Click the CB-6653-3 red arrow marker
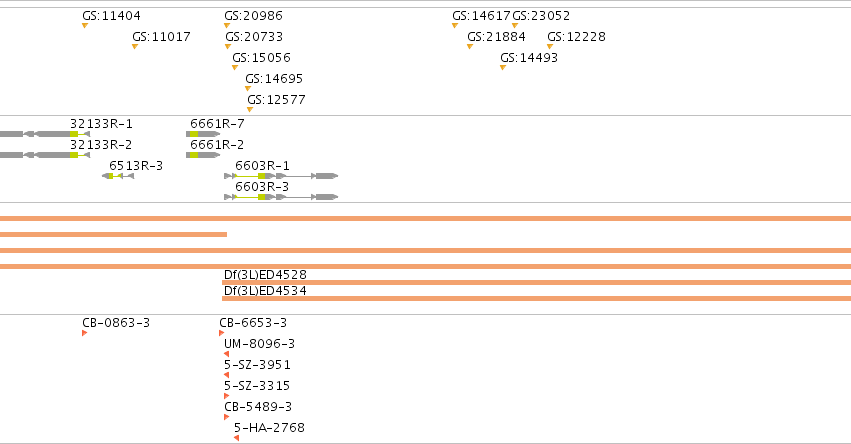This screenshot has width=851, height=444. 221,333
